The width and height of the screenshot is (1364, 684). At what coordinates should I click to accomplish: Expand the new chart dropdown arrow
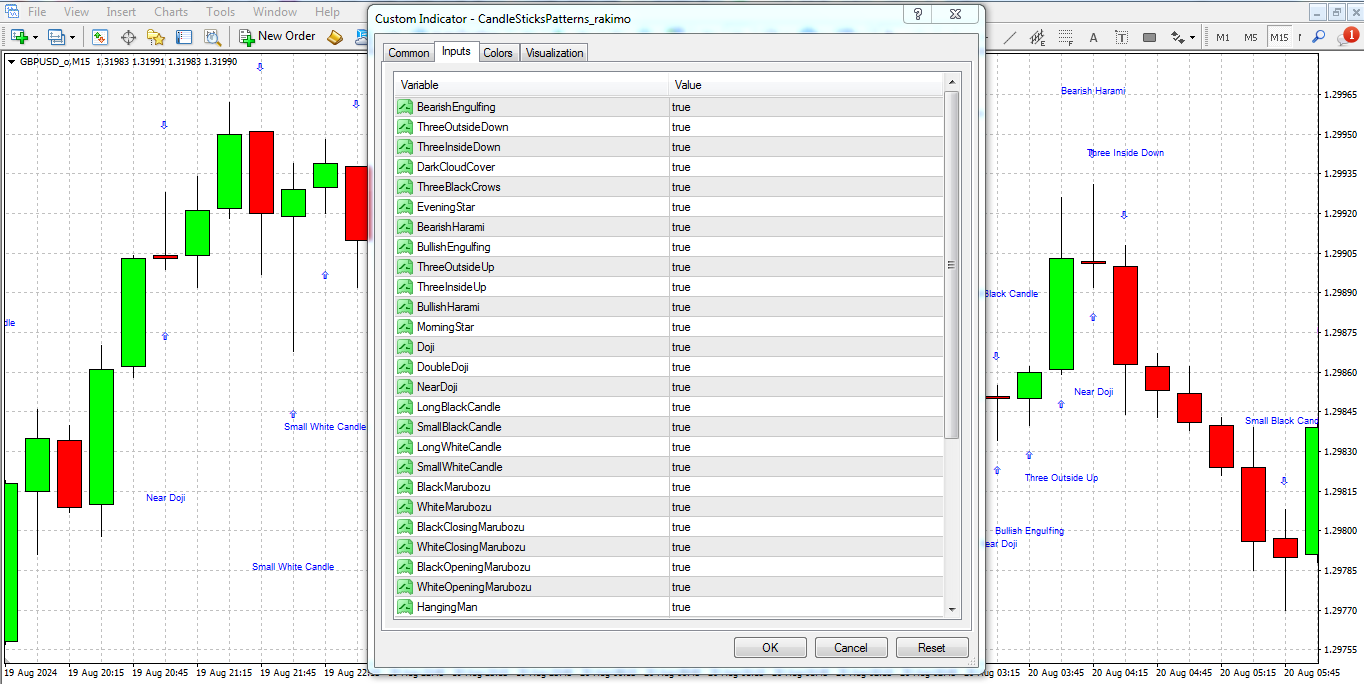(x=36, y=37)
